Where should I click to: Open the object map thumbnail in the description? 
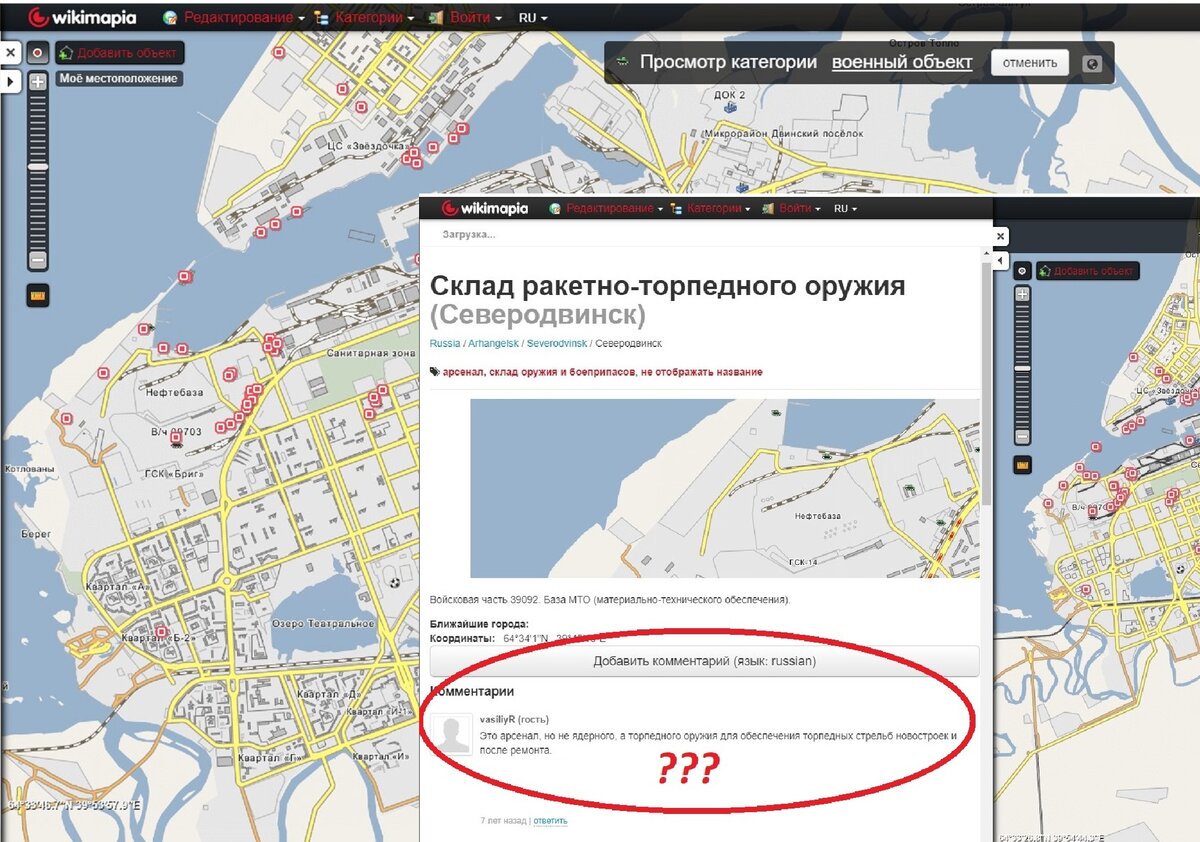[725, 488]
